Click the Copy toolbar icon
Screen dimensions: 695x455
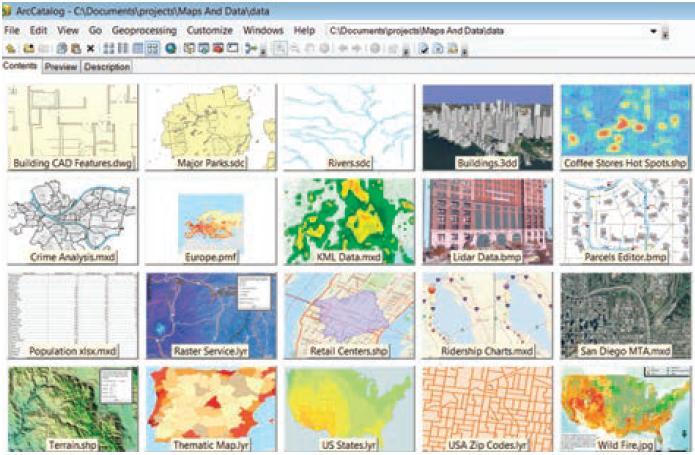(62, 48)
